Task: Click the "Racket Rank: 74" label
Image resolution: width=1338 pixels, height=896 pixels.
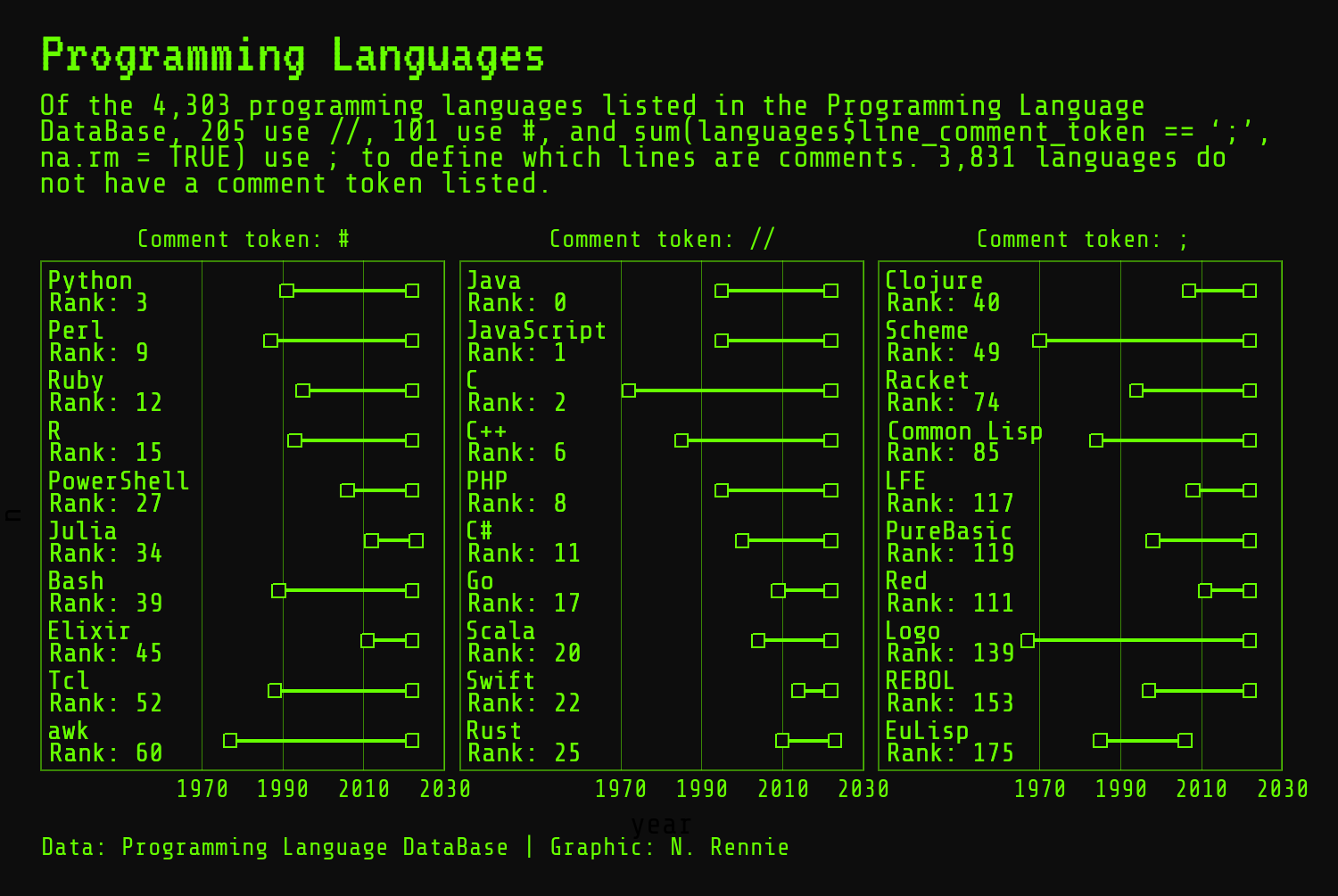Action: (x=943, y=391)
